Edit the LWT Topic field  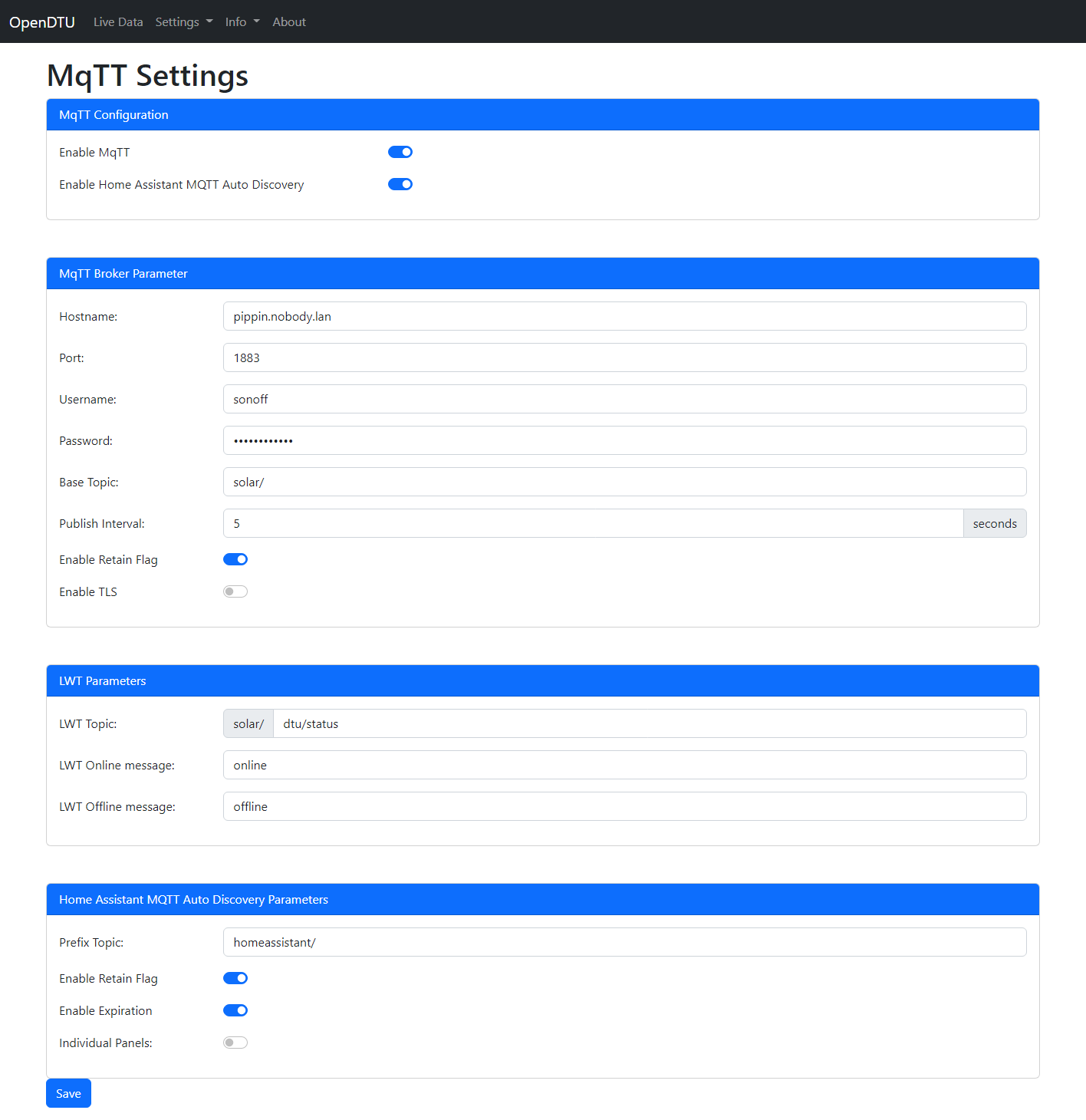click(649, 723)
